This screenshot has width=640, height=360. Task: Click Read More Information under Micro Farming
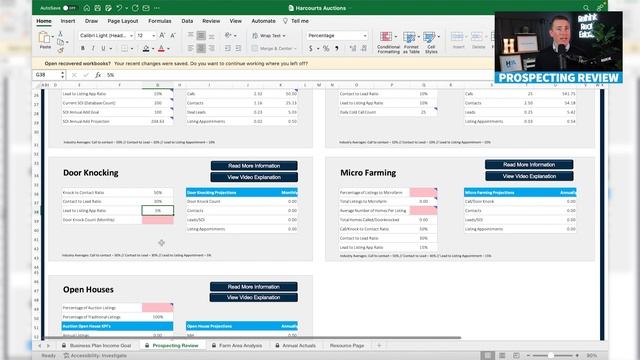(529, 164)
